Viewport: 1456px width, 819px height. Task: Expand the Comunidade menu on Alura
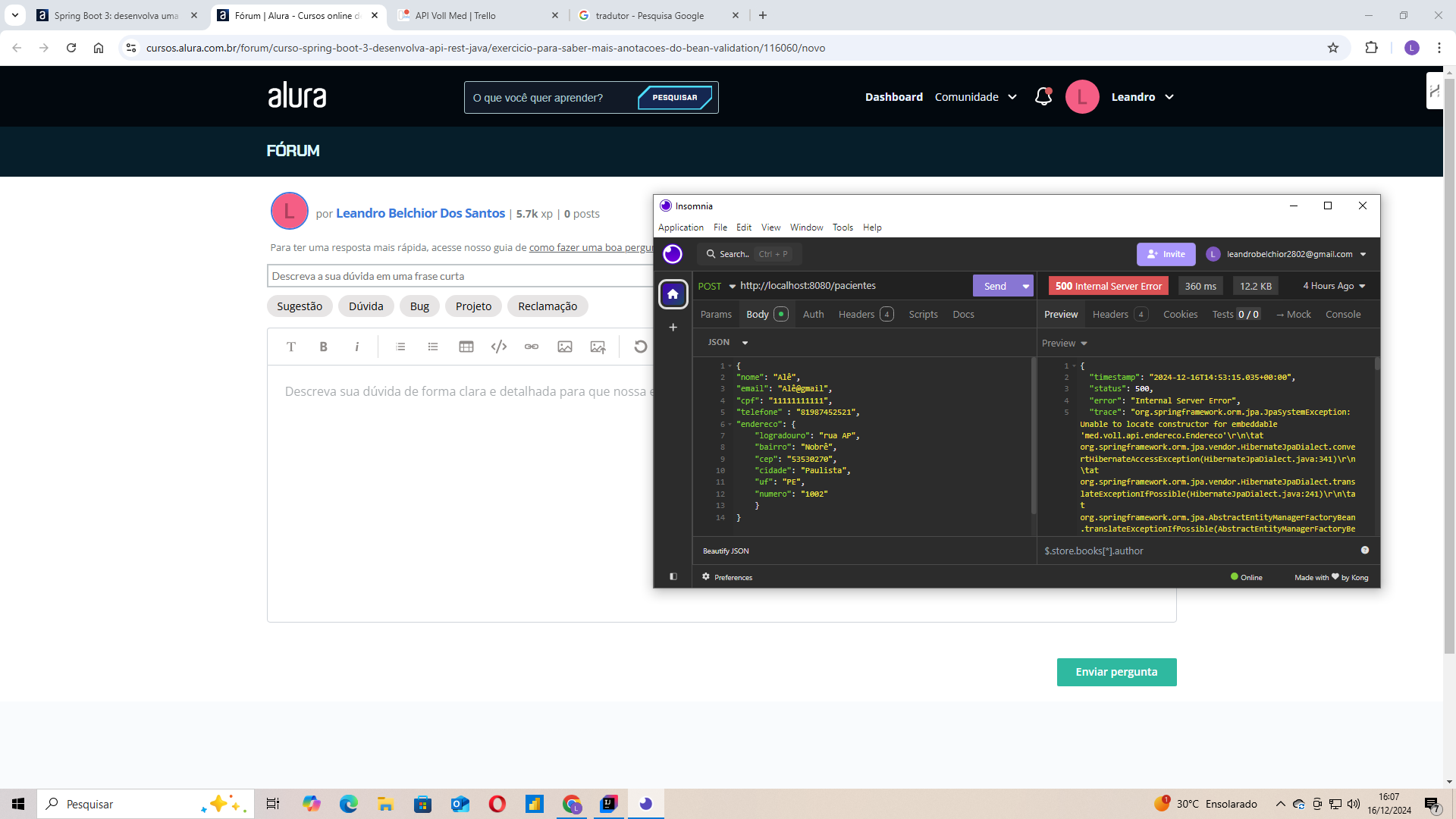975,97
